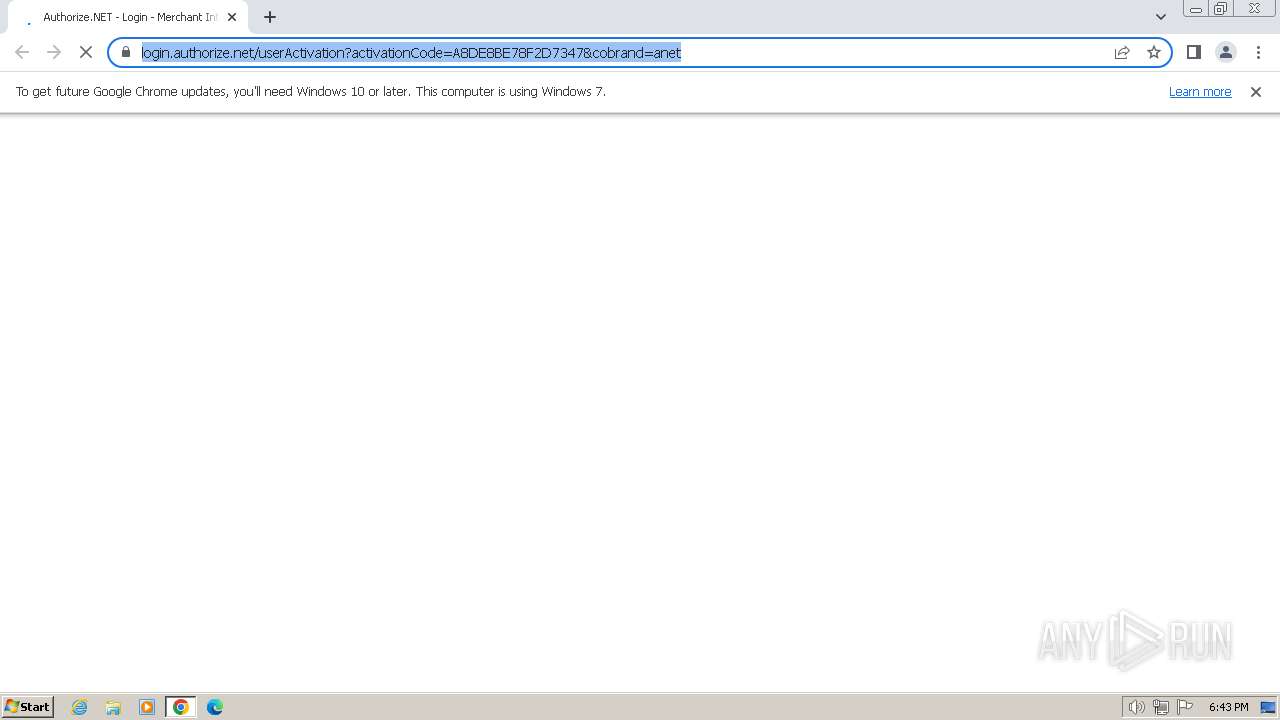This screenshot has width=1280, height=720.
Task: Open network status tray icon
Action: (1161, 707)
